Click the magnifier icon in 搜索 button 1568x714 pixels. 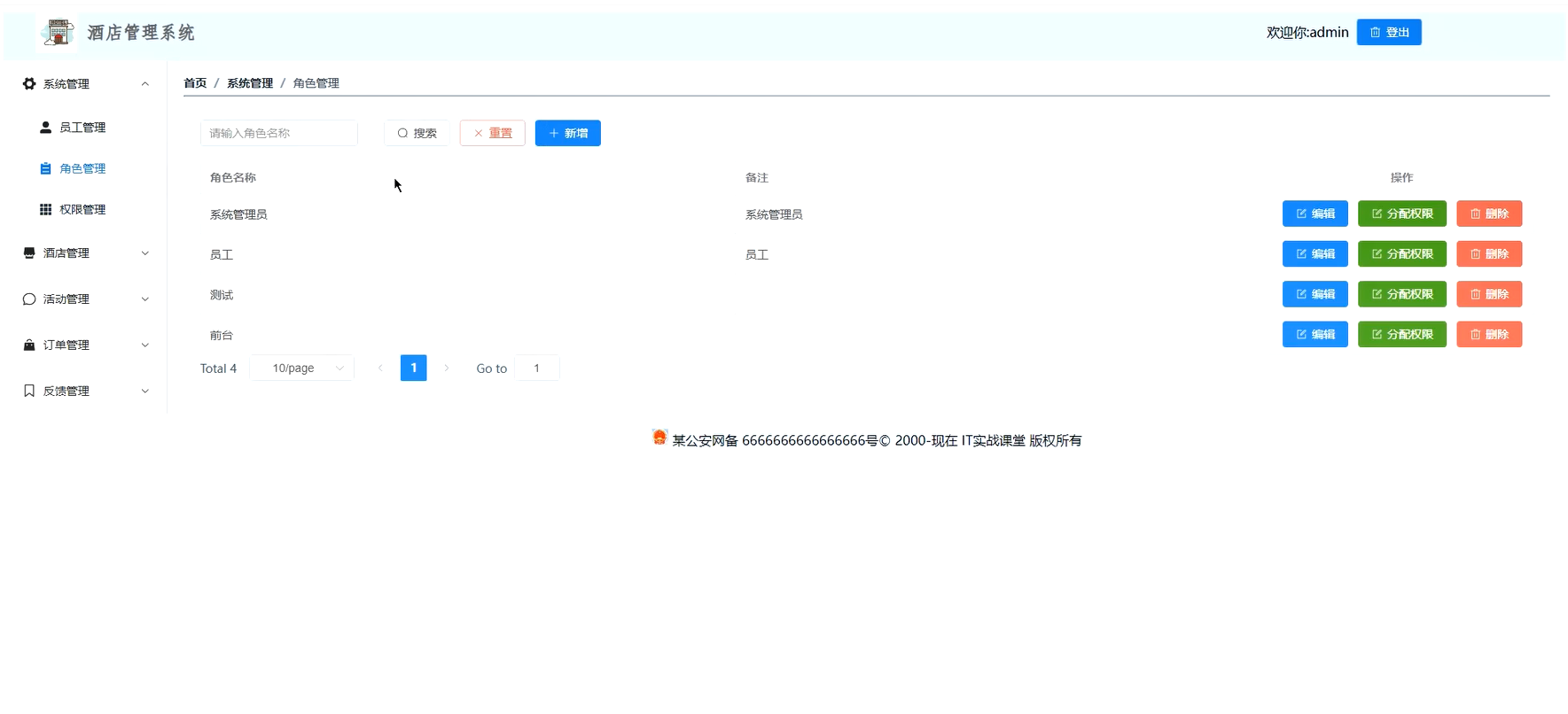click(x=402, y=133)
